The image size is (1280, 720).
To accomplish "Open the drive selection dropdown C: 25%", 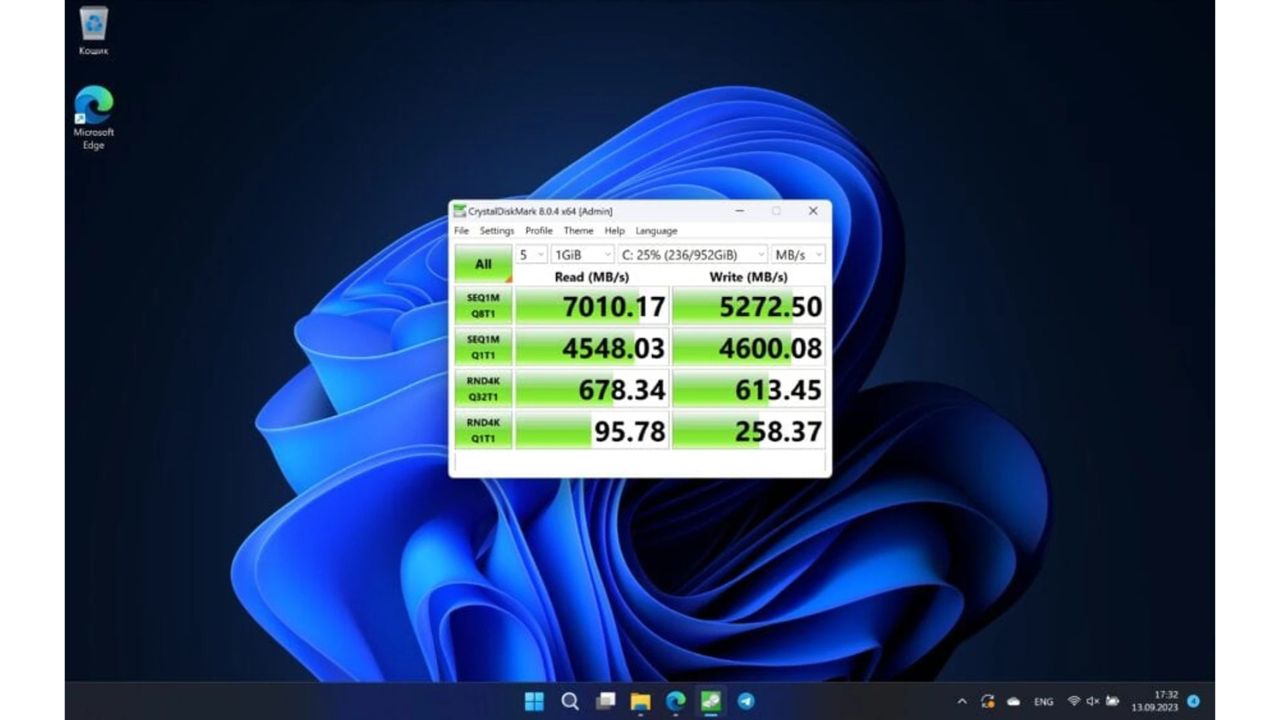I will coord(692,255).
